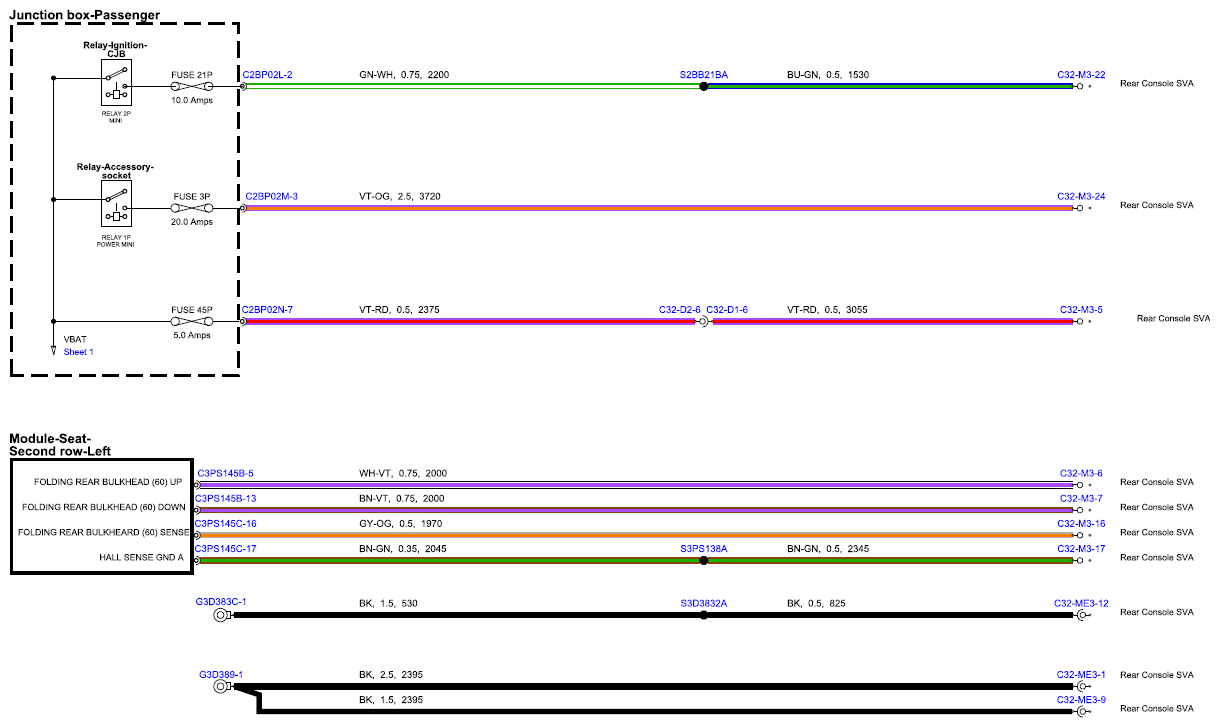
Task: Click the C32-ME3-12 connector label
Action: point(1080,603)
